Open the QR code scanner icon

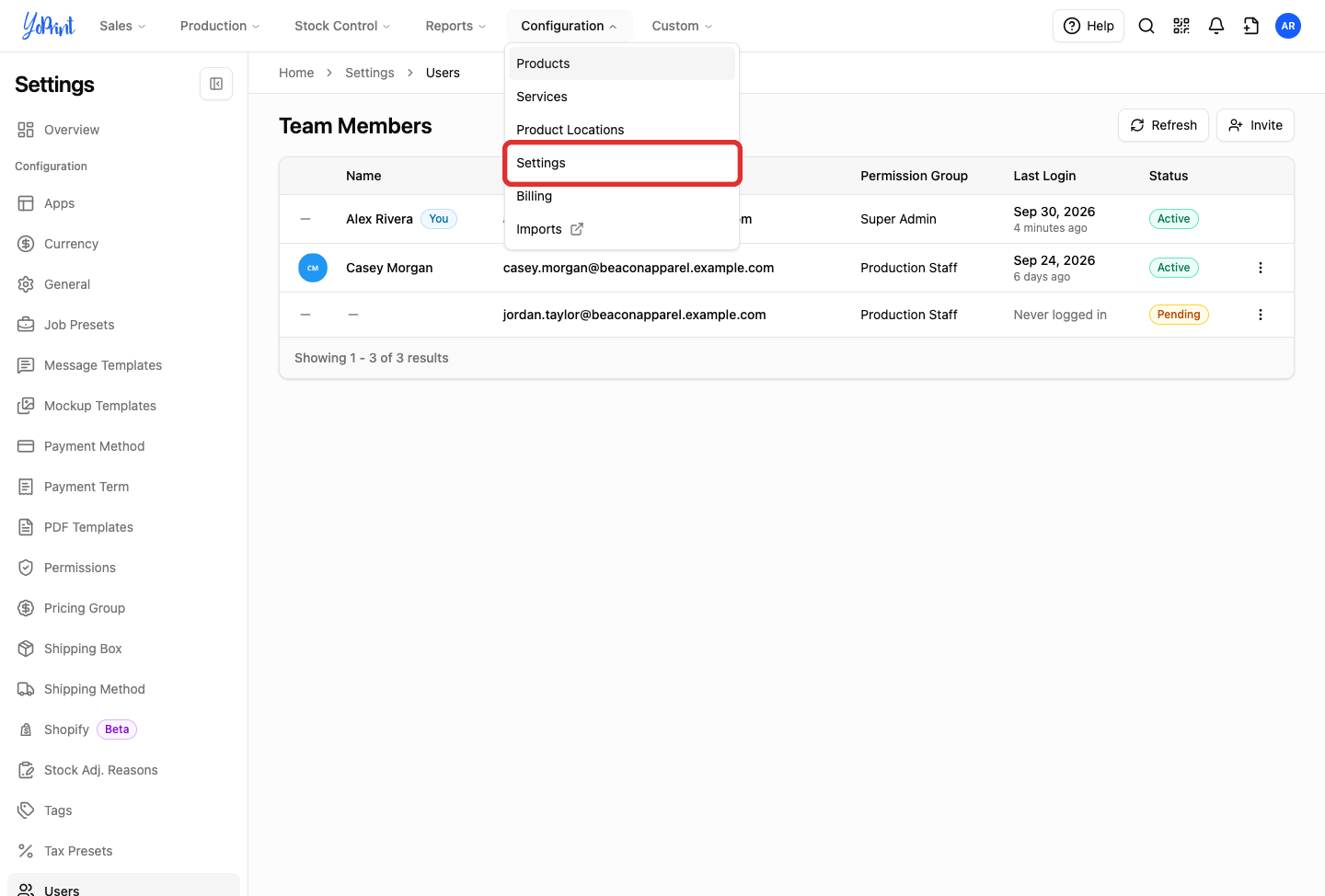coord(1181,26)
